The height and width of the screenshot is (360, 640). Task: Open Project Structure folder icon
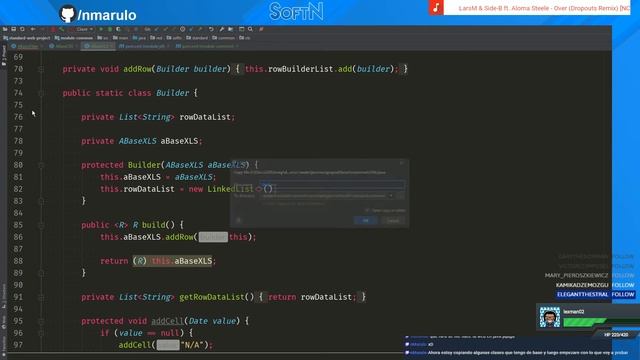(231, 29)
